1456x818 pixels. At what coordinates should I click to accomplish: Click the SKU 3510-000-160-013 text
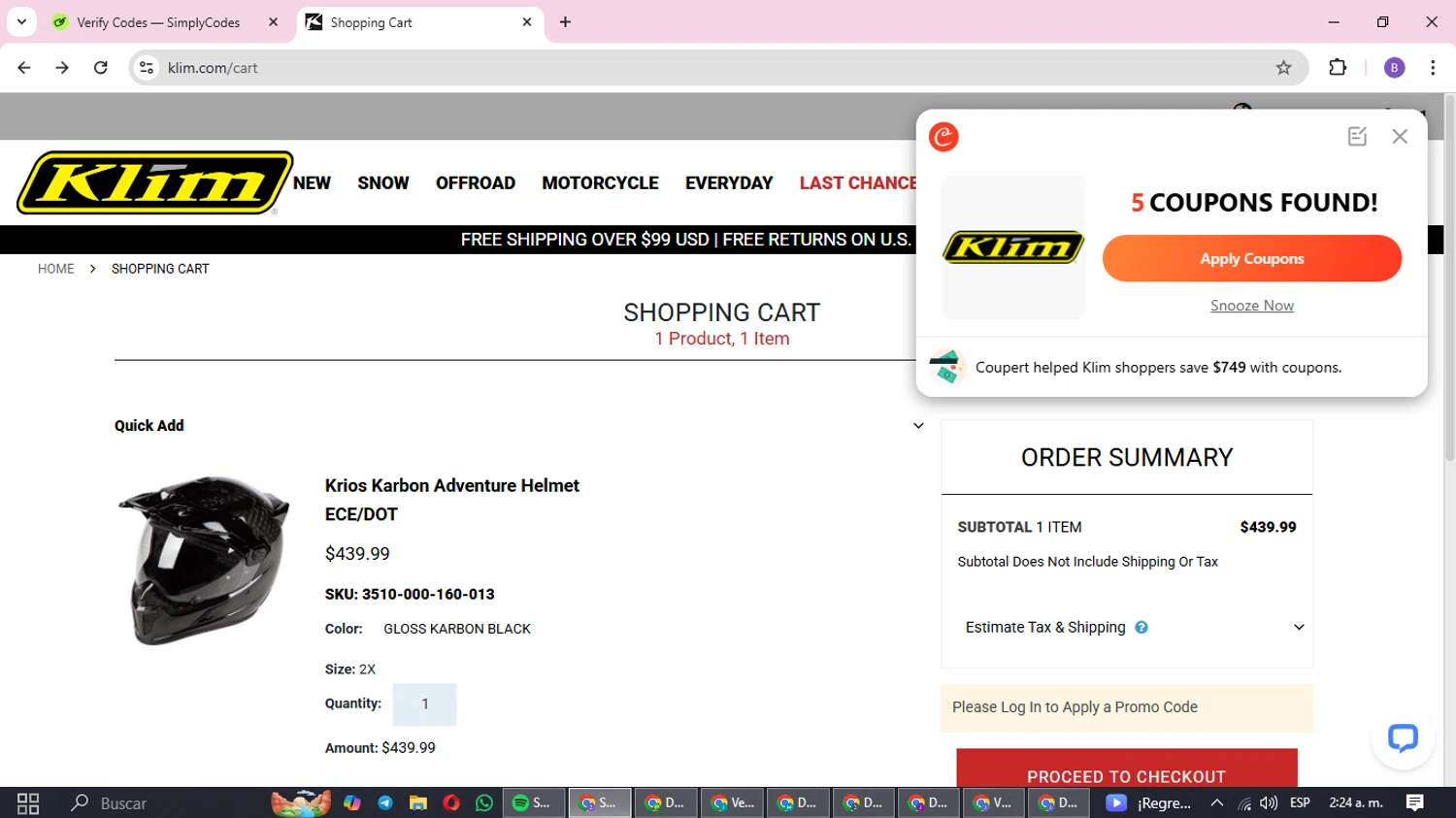410,594
